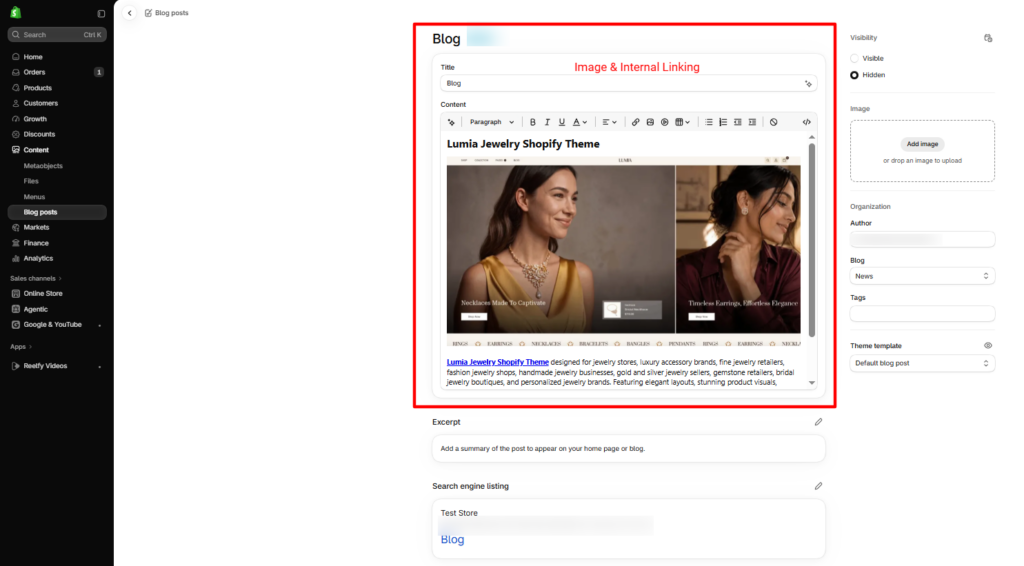
Task: Open the Paragraph style dropdown
Action: click(492, 122)
